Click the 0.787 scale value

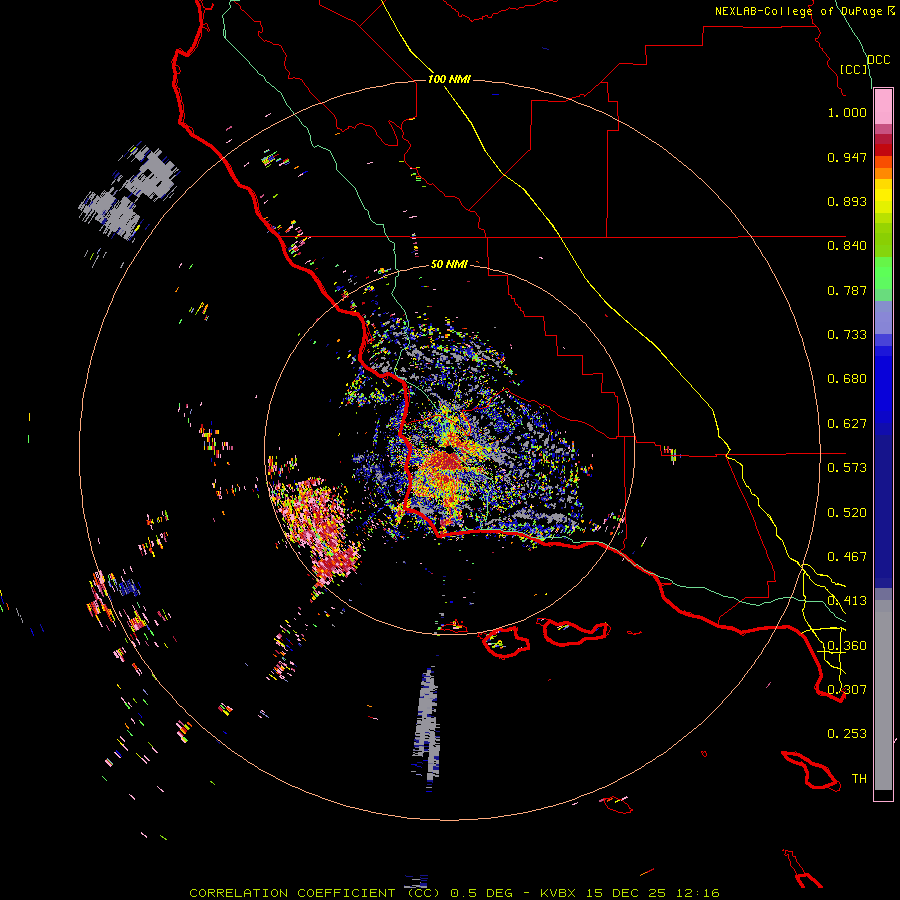pyautogui.click(x=847, y=290)
